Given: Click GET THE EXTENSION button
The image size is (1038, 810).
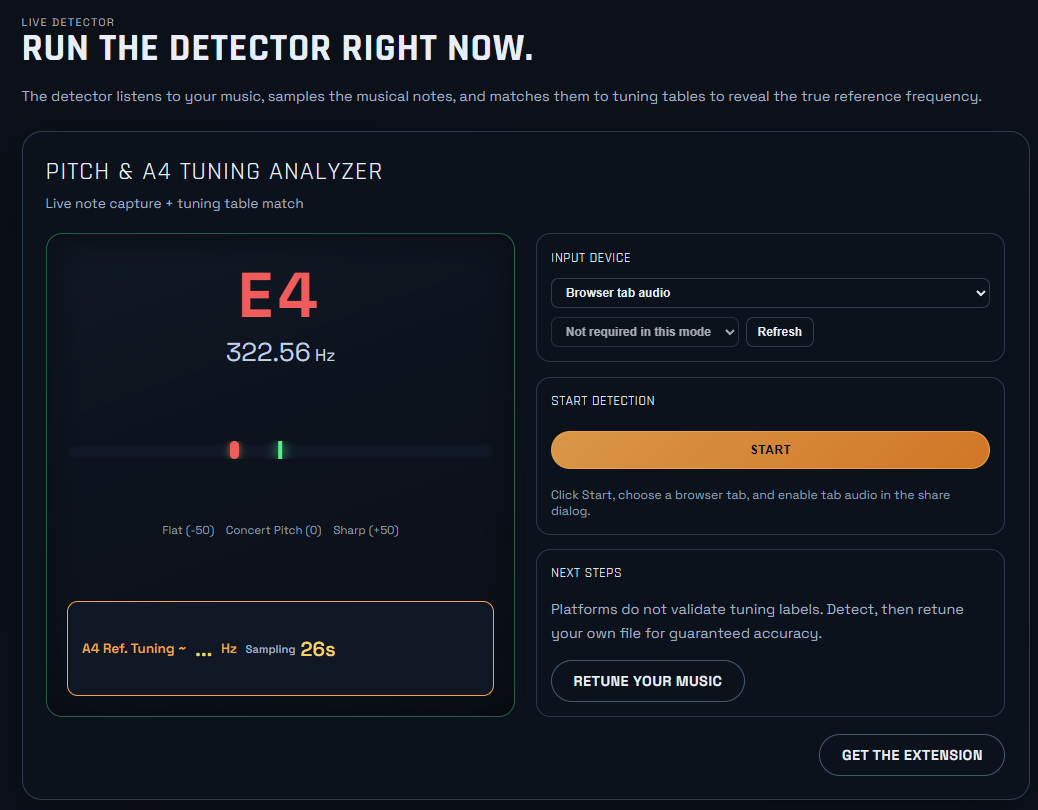Looking at the screenshot, I should (911, 755).
